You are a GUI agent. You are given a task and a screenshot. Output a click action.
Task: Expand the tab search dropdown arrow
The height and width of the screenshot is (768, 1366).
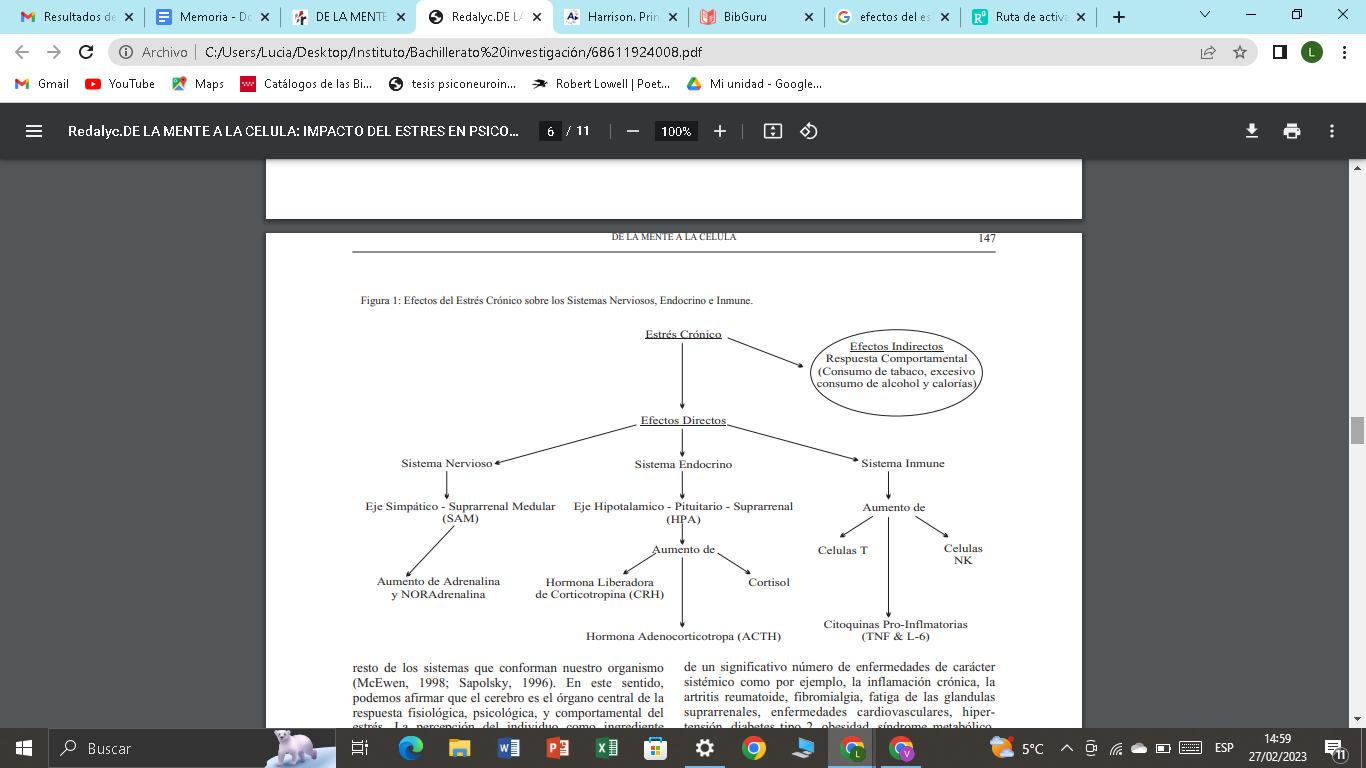[1205, 15]
